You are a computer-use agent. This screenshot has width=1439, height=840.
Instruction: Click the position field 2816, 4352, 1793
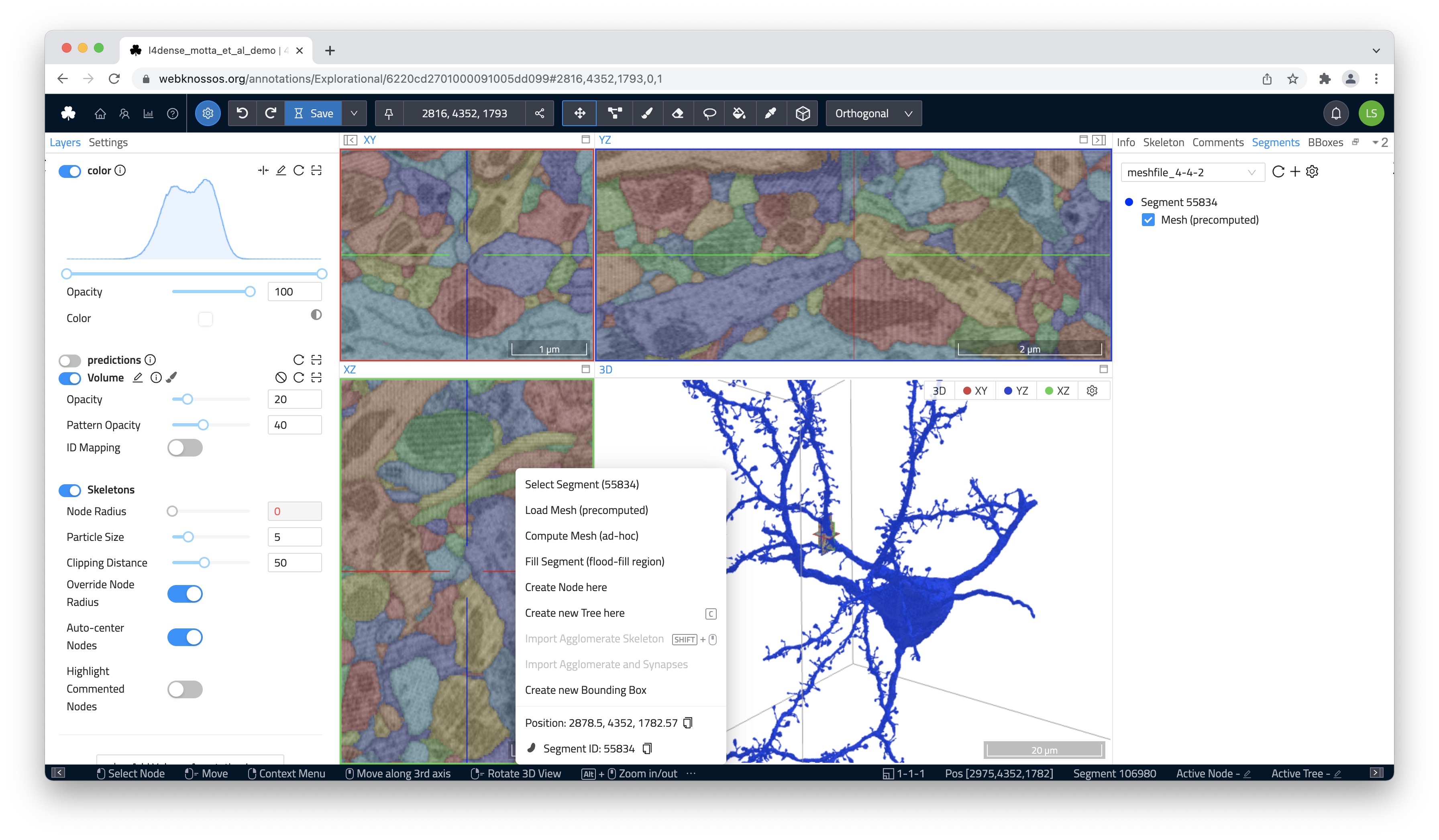point(464,114)
